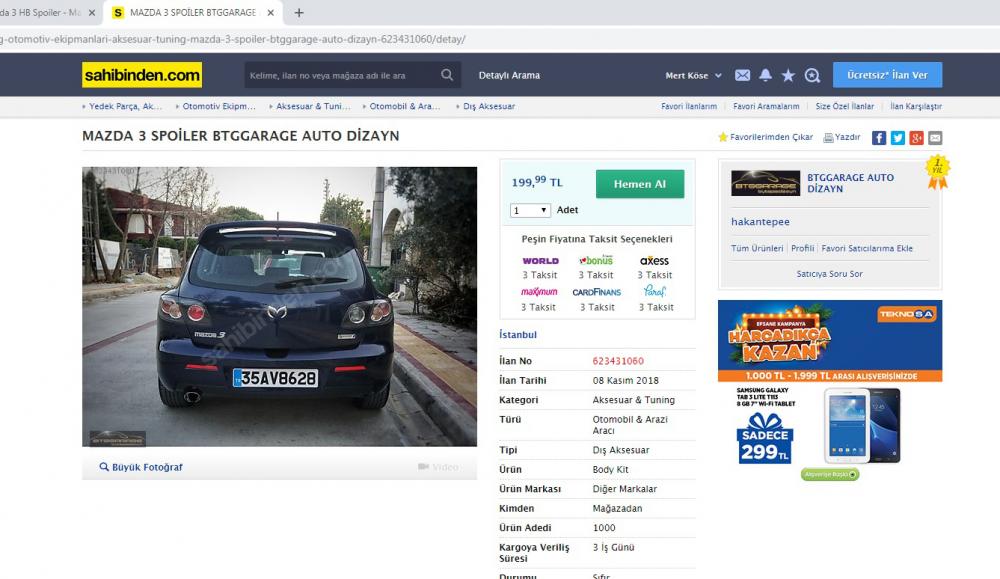Image resolution: width=1000 pixels, height=579 pixels.
Task: Expand the Mert Köse account menu
Action: coord(693,75)
